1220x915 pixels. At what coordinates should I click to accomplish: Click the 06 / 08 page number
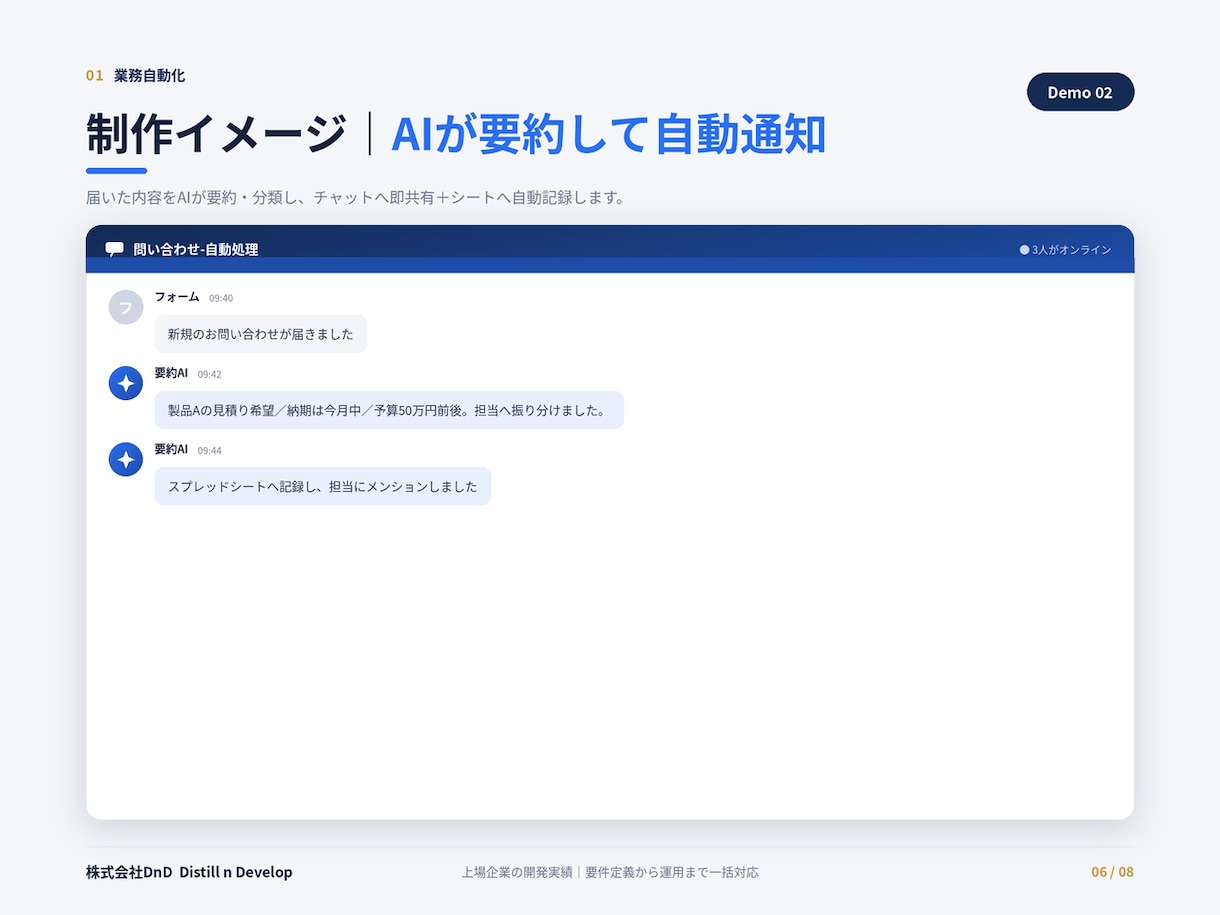tap(1112, 872)
